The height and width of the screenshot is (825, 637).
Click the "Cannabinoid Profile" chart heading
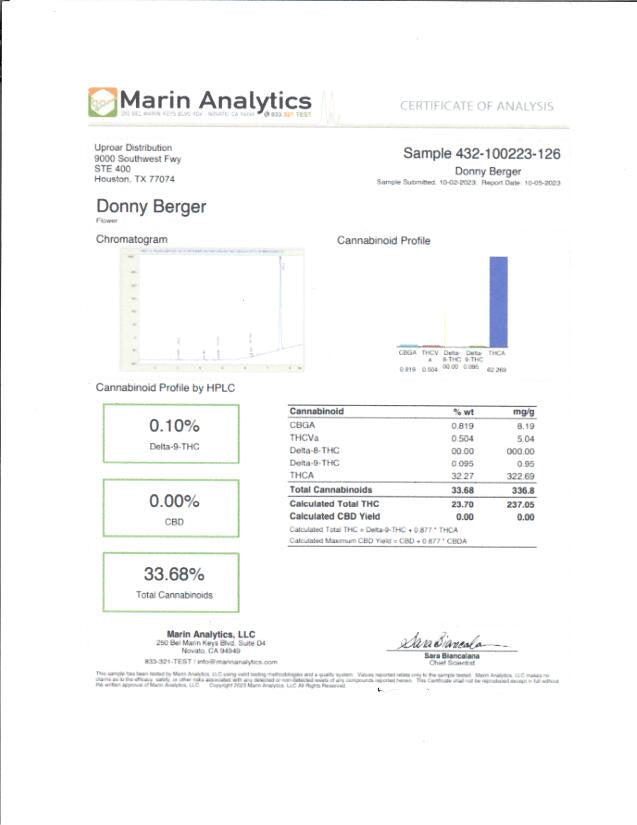(383, 240)
